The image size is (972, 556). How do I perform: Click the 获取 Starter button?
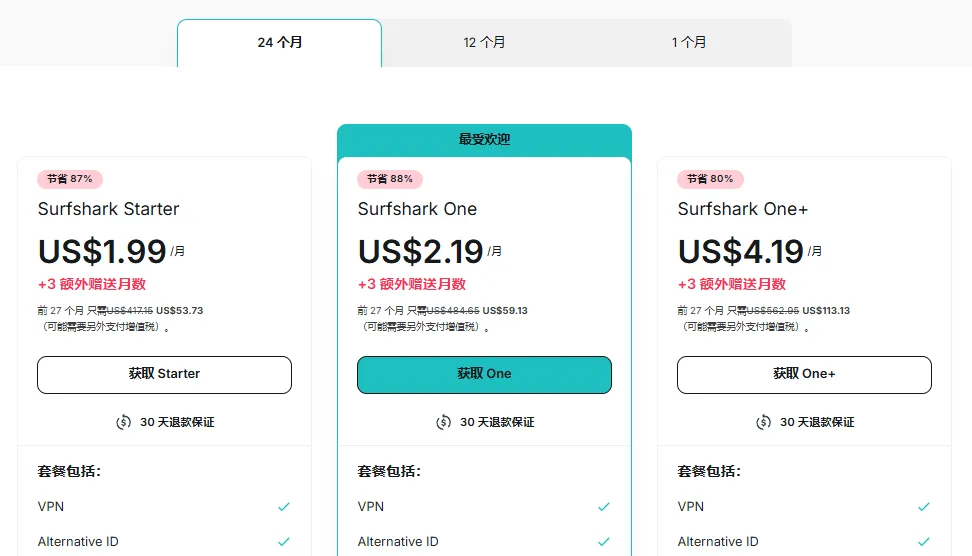(164, 374)
